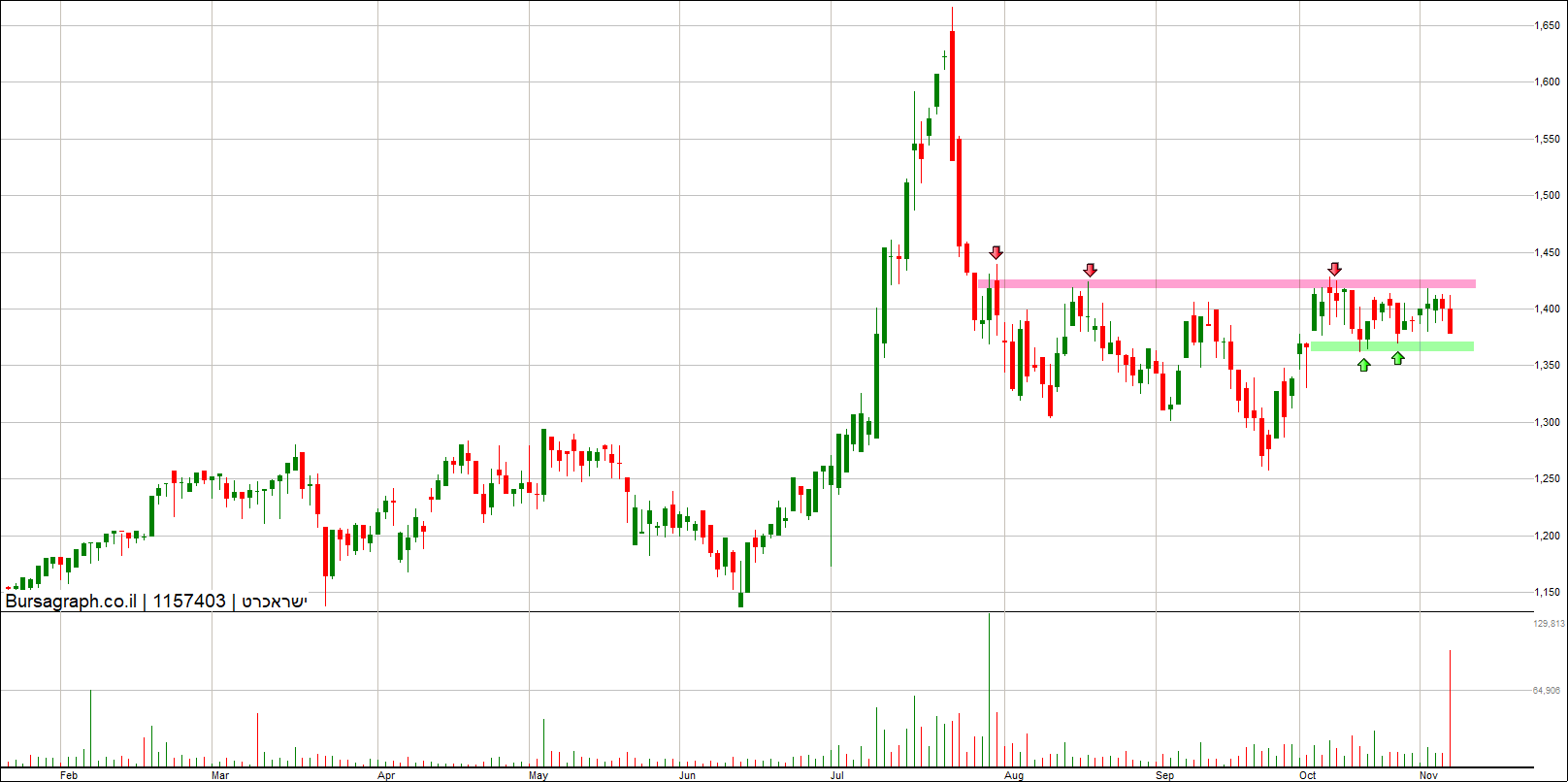Screen dimensions: 1568x782
Task: Click the Sep date axis label
Action: 1165,775
